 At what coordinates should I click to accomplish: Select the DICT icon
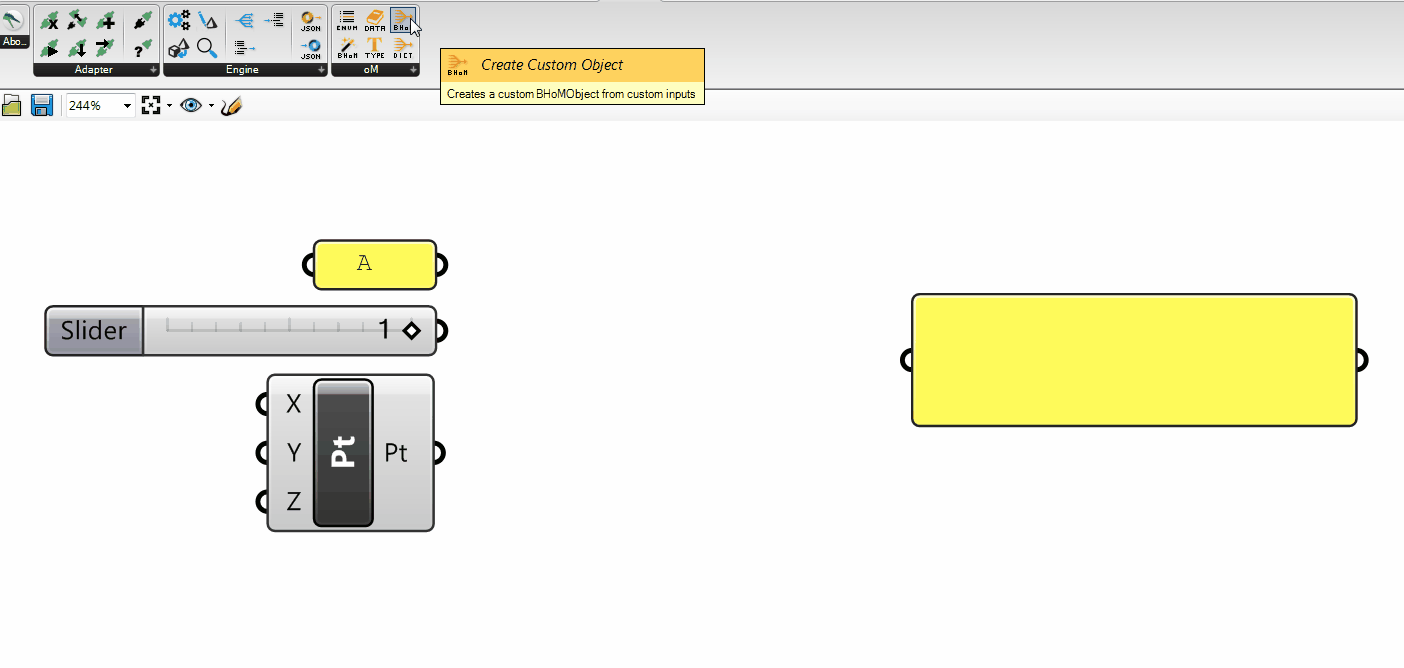coord(403,48)
